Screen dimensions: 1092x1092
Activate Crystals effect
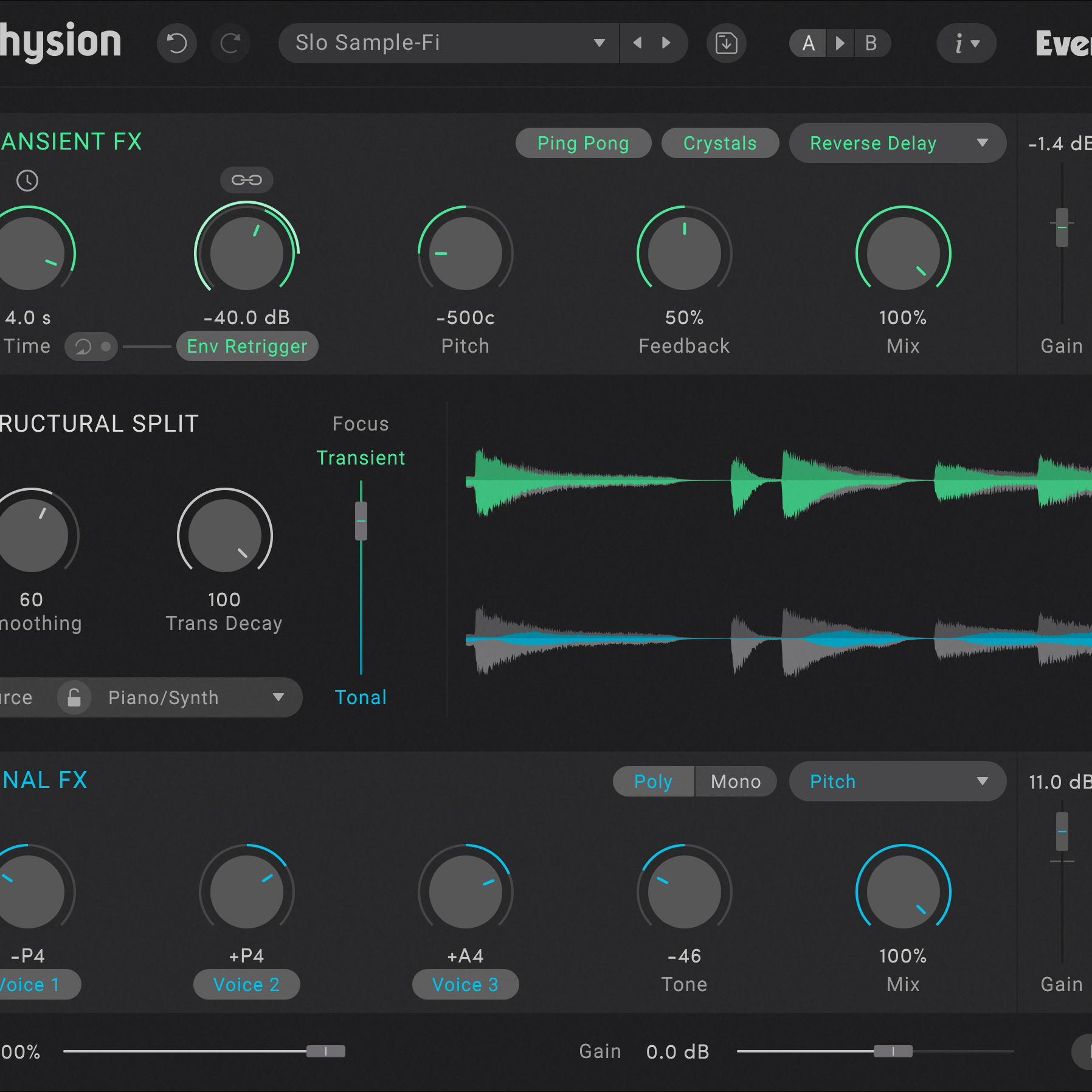[720, 143]
